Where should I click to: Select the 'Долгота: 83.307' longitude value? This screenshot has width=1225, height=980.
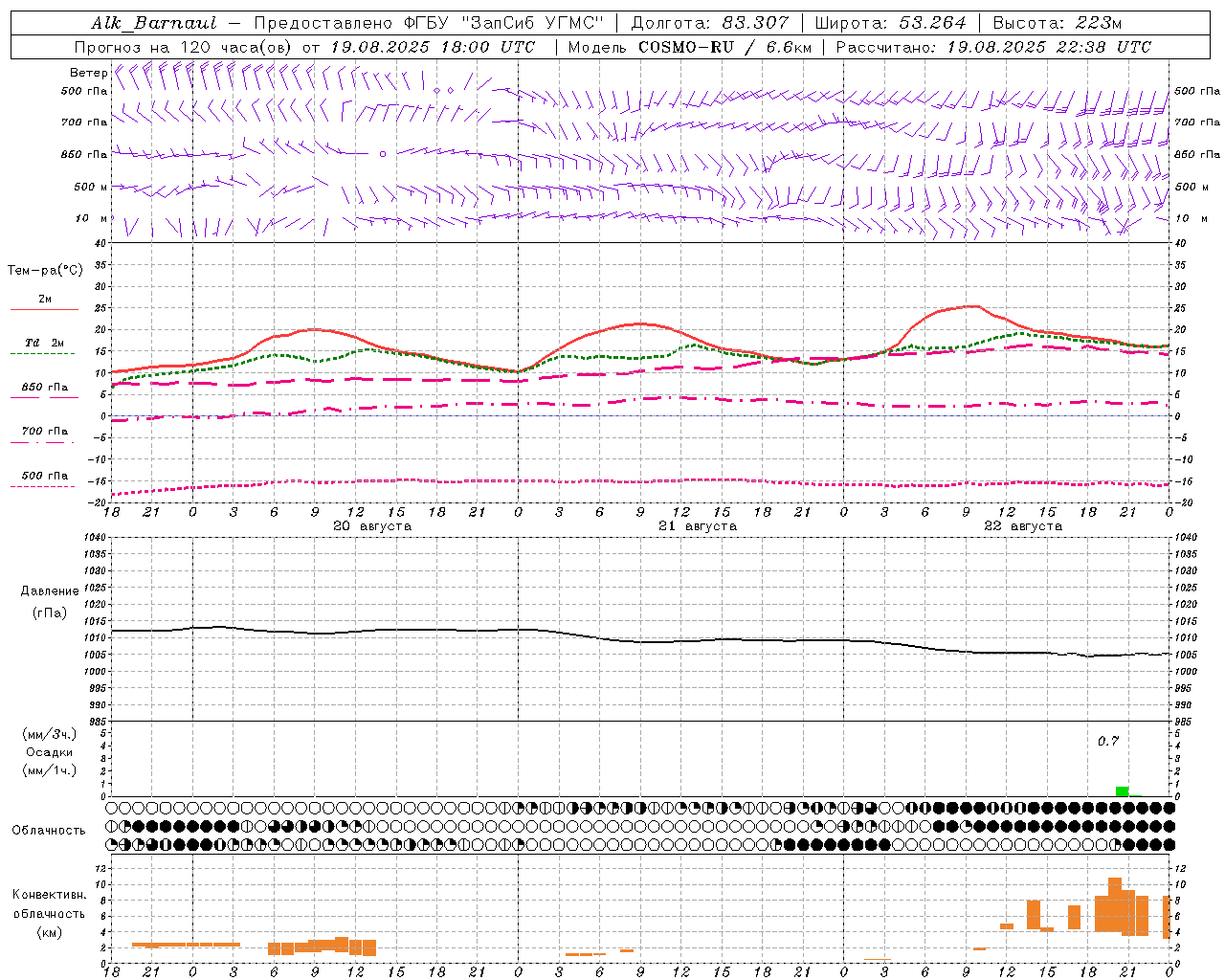coord(710,23)
